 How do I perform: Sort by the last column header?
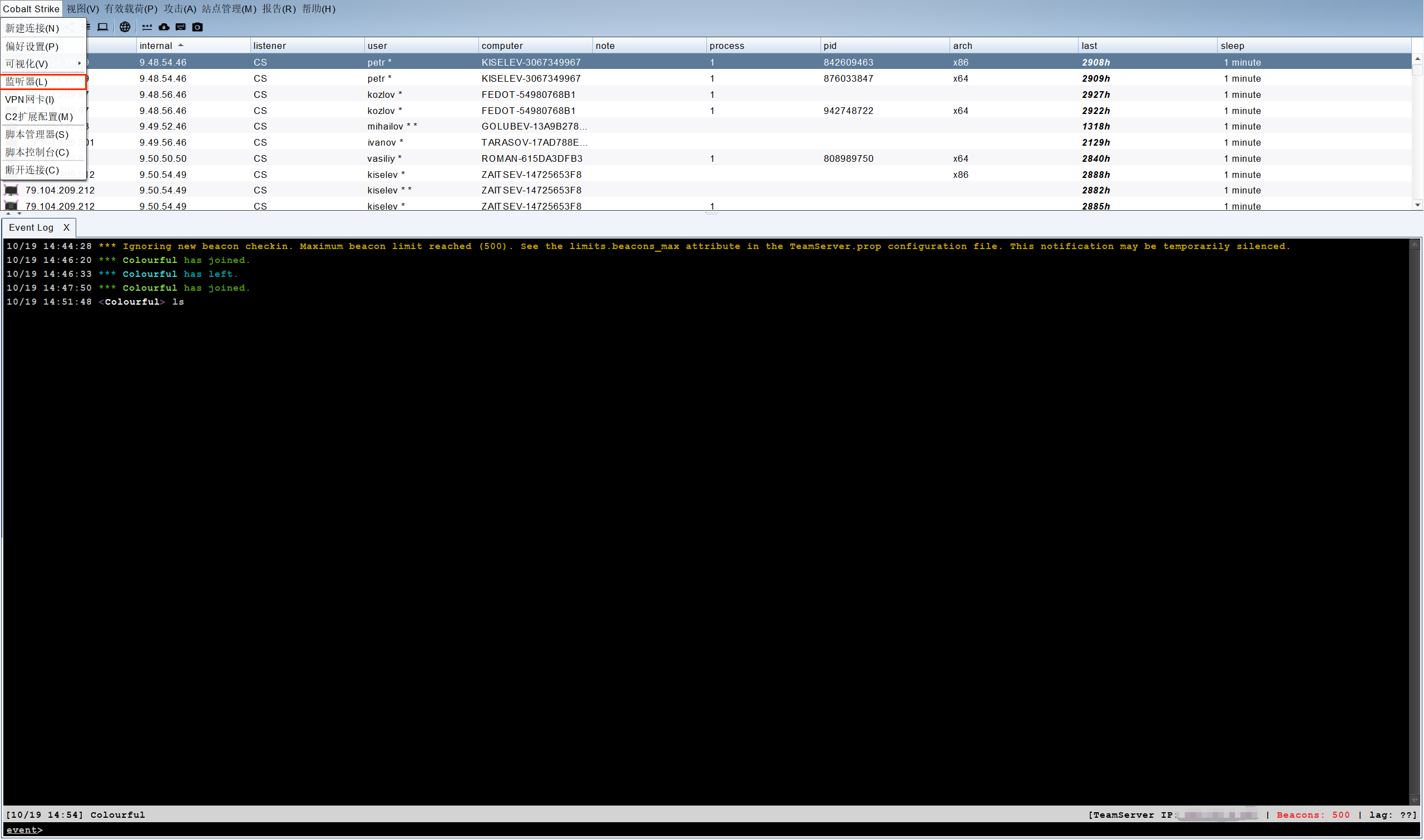click(1148, 46)
